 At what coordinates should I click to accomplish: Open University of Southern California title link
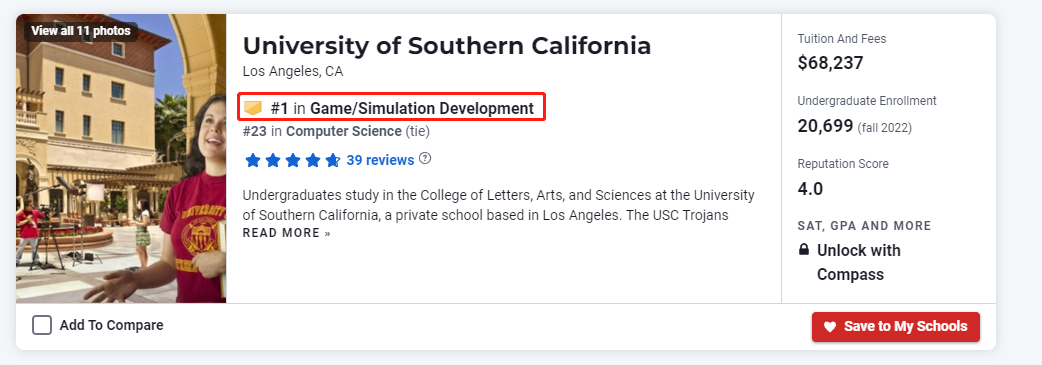tap(447, 46)
